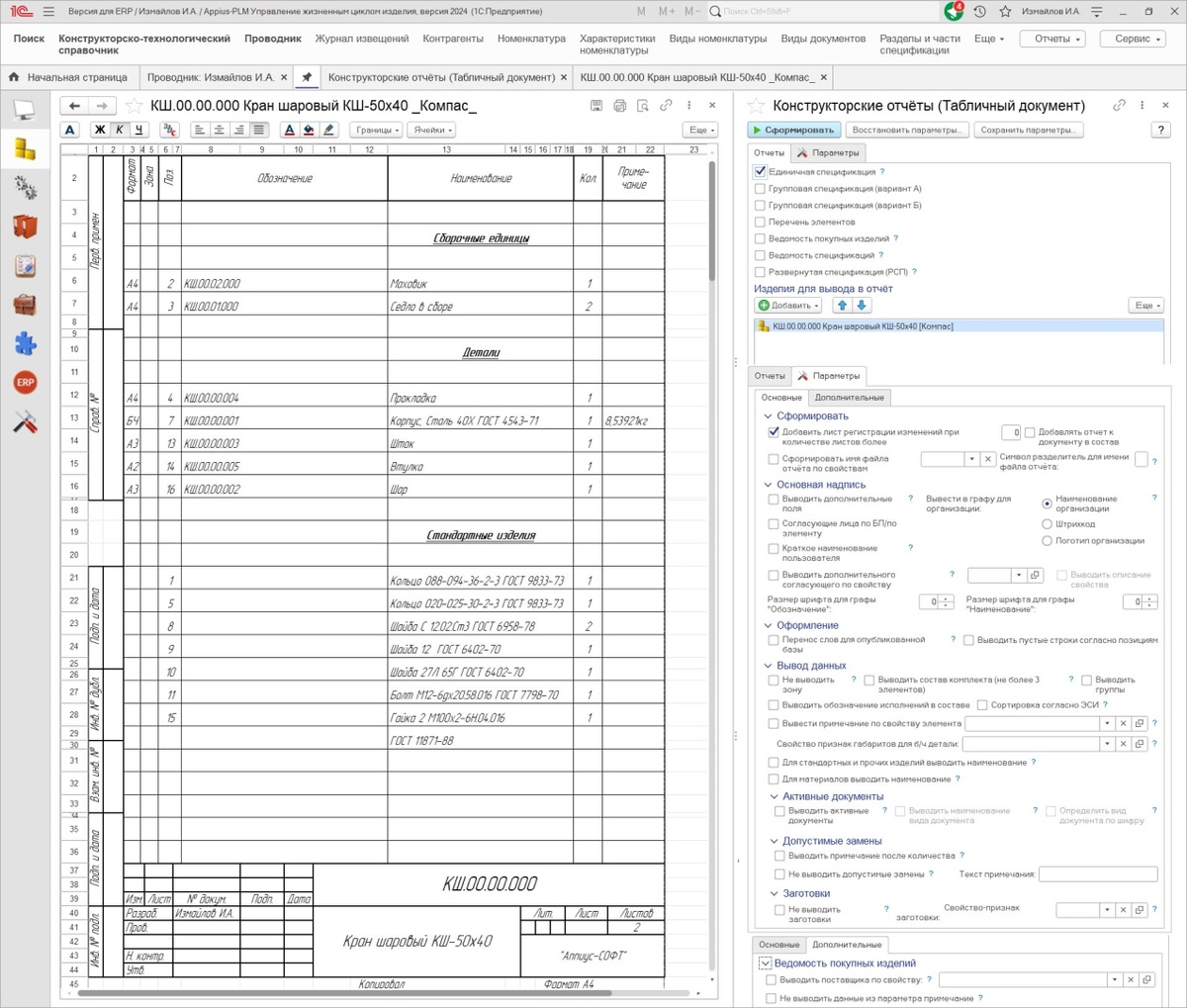Image resolution: width=1187 pixels, height=1008 pixels.
Task: Open the ERP sidebar section
Action: tap(25, 382)
